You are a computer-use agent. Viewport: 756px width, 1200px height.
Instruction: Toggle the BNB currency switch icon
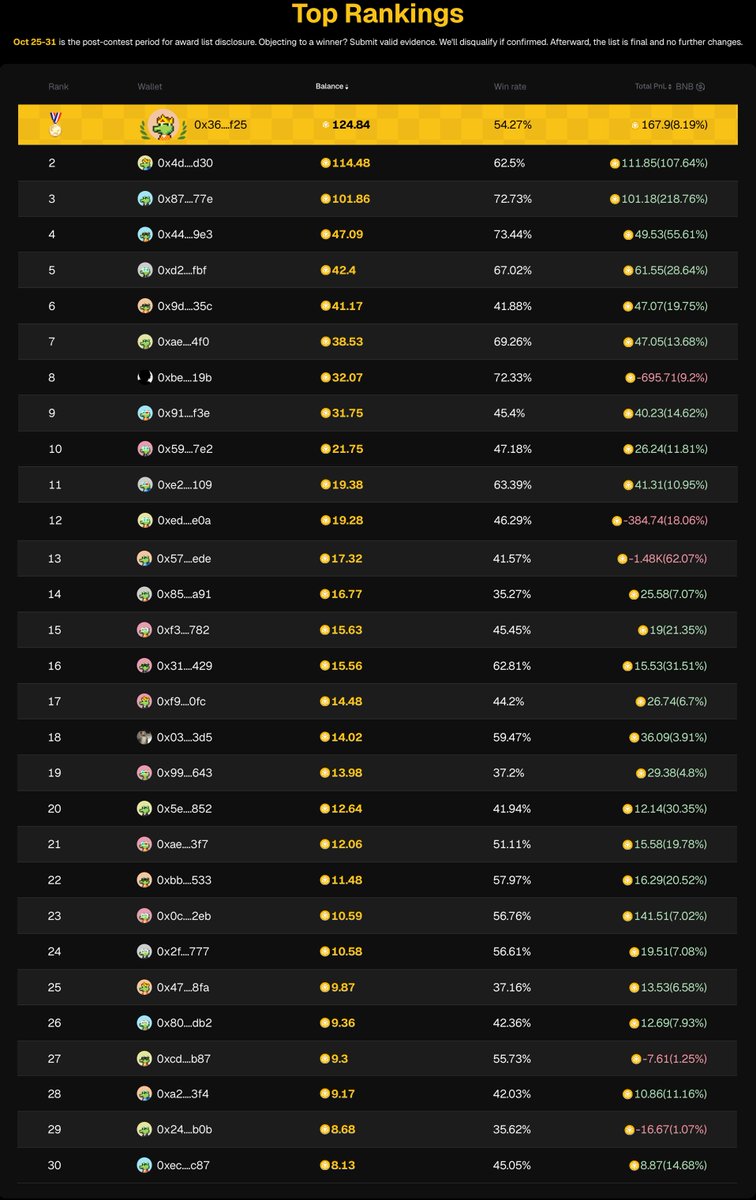pos(700,86)
